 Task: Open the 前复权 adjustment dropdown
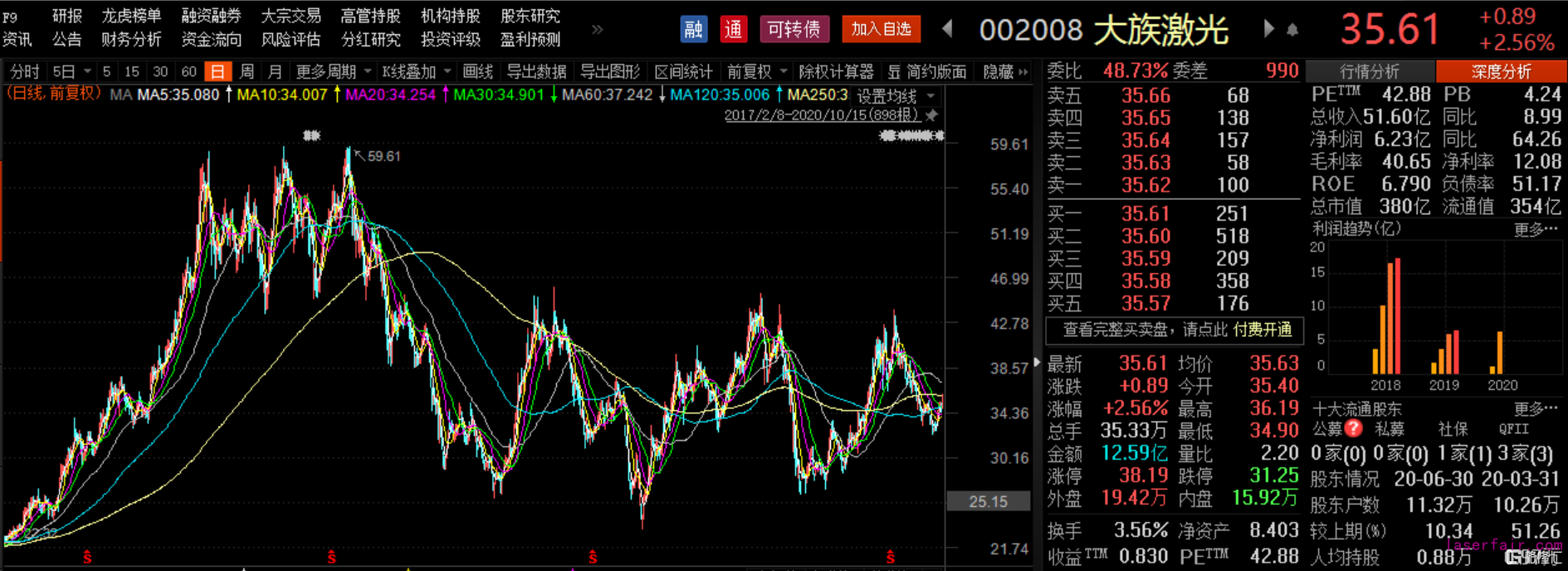(756, 72)
